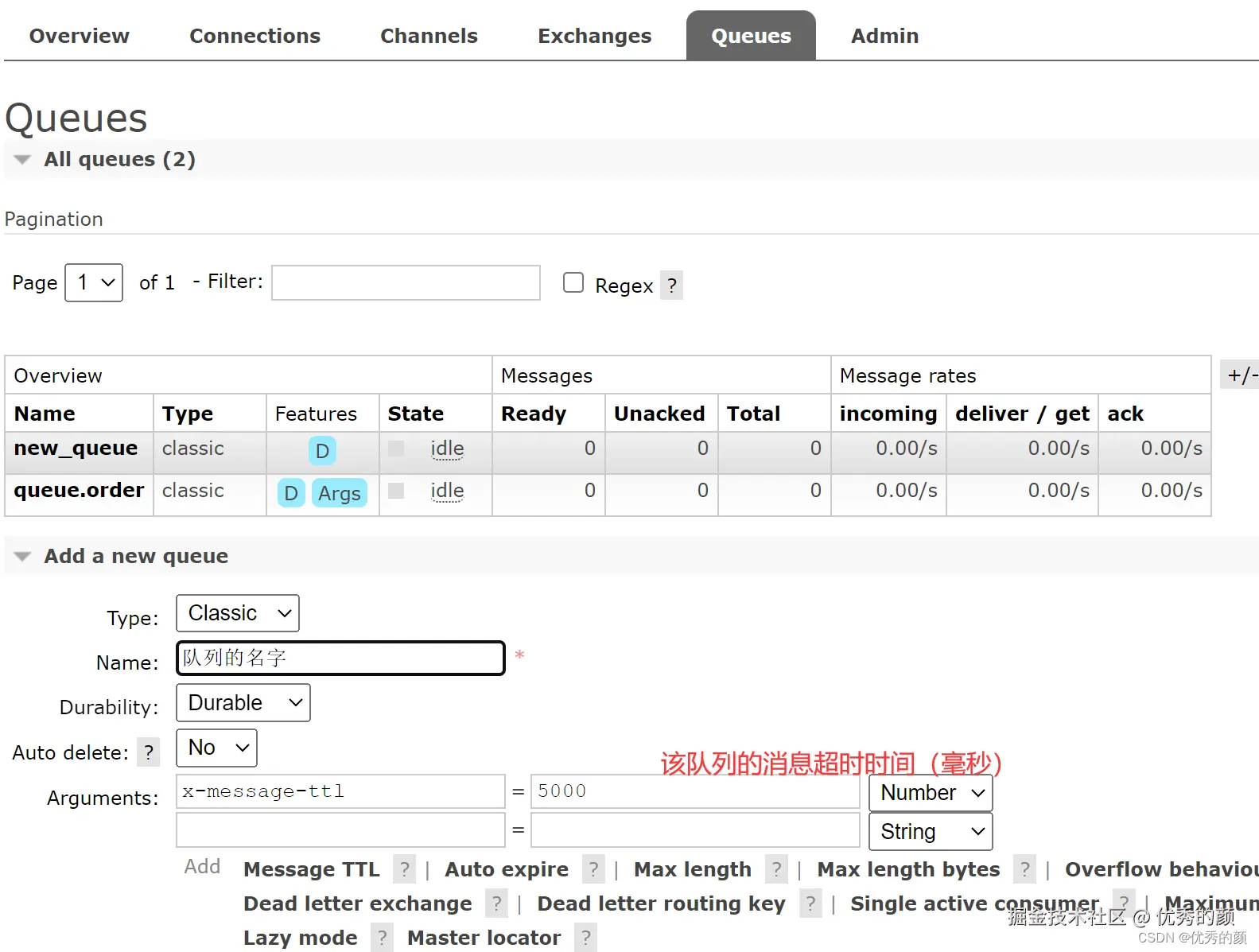
Task: Open the Auto delete No dropdown
Action: pyautogui.click(x=216, y=748)
